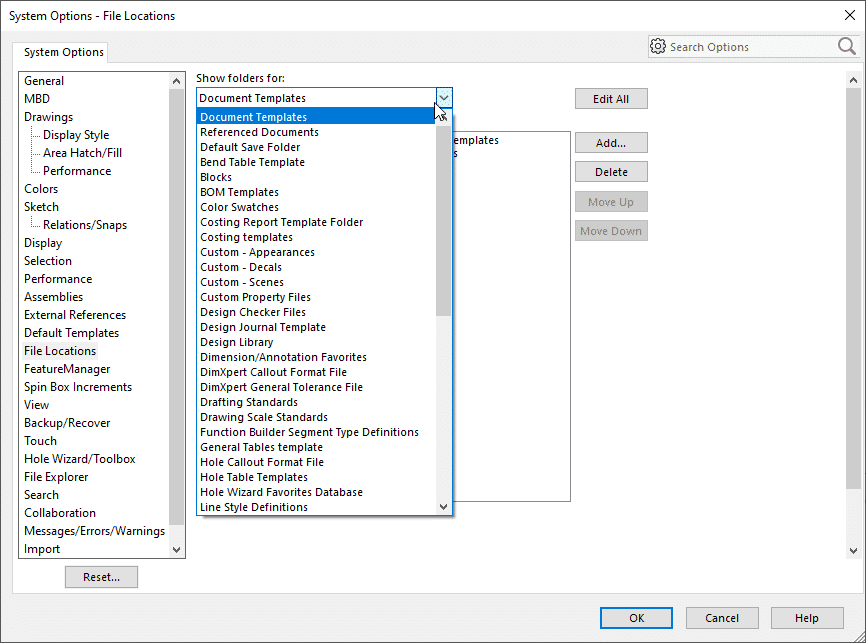
Task: Click dropdown list scroll down arrow
Action: tap(443, 507)
